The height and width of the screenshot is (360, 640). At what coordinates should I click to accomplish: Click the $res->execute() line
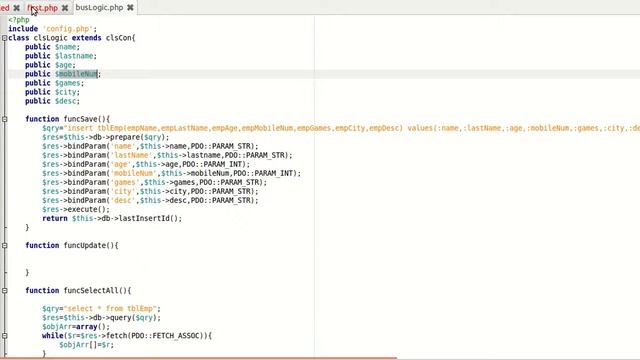76,209
